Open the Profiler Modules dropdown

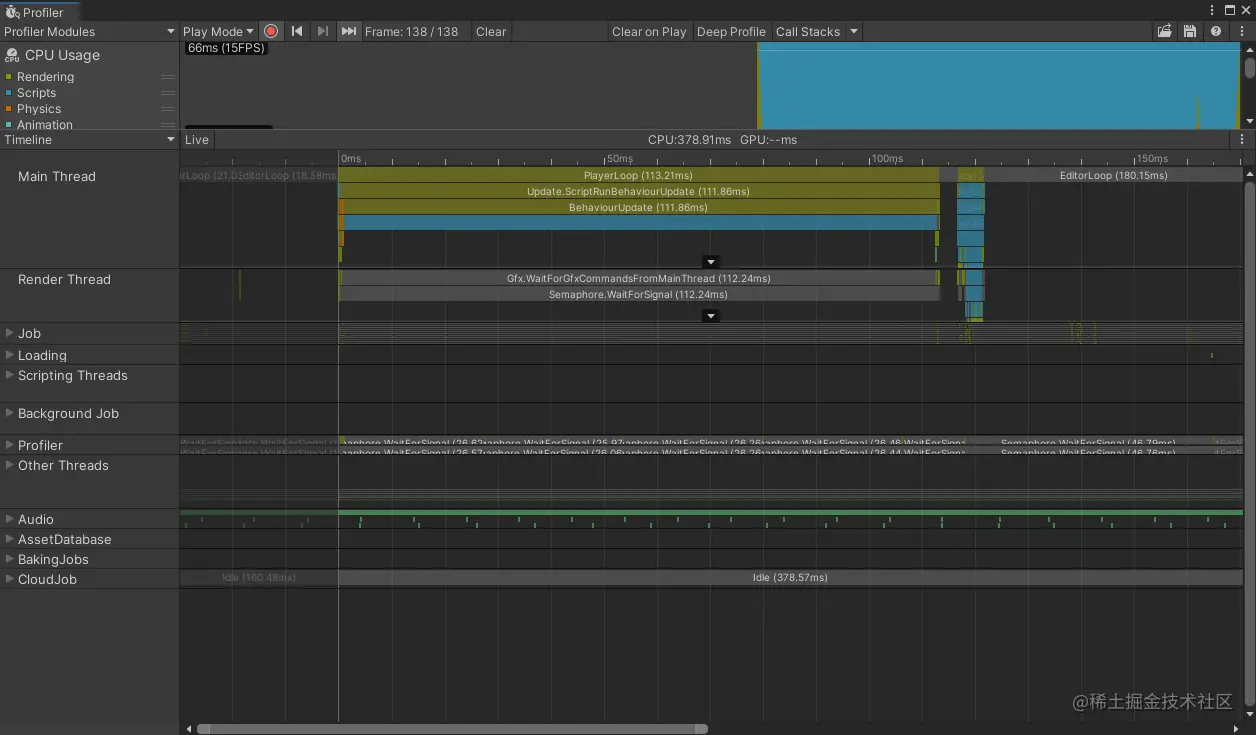pos(89,31)
